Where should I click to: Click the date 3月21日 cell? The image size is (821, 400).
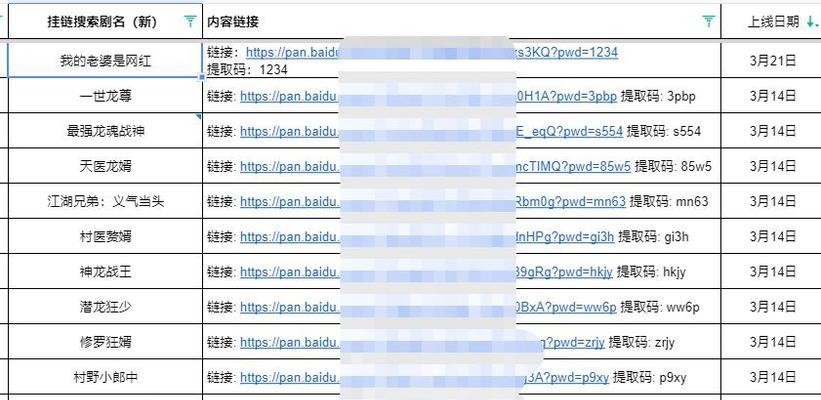[x=771, y=60]
